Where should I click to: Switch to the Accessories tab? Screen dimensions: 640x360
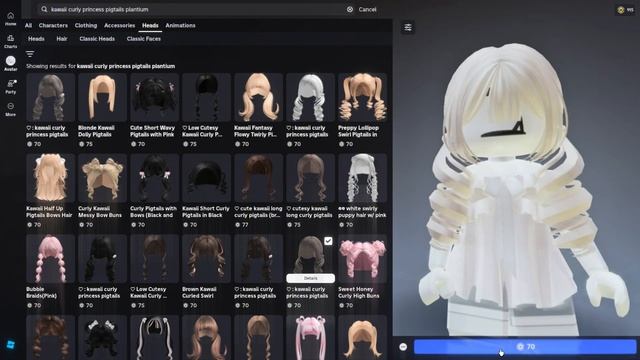[119, 25]
